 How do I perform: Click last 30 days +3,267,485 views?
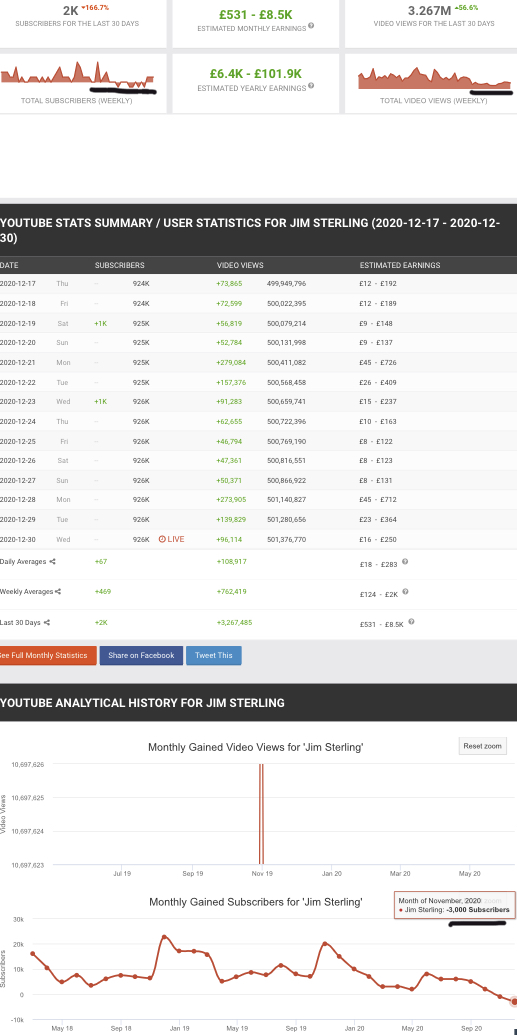tap(234, 622)
